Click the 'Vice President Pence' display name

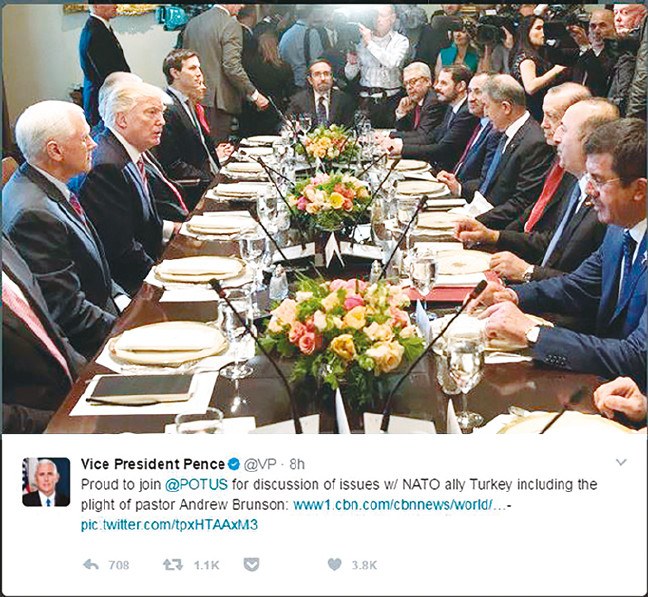pos(153,464)
